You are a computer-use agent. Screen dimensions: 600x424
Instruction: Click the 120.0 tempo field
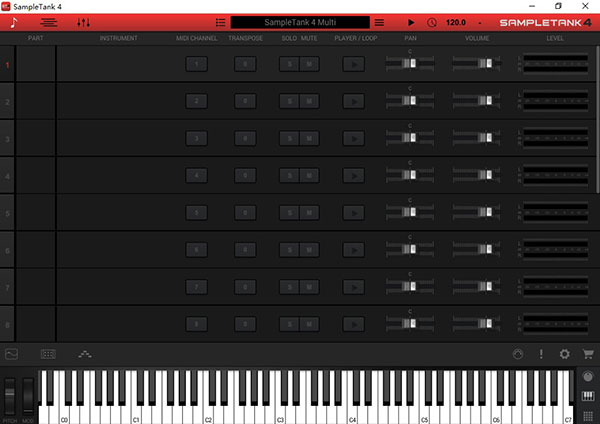(456, 23)
